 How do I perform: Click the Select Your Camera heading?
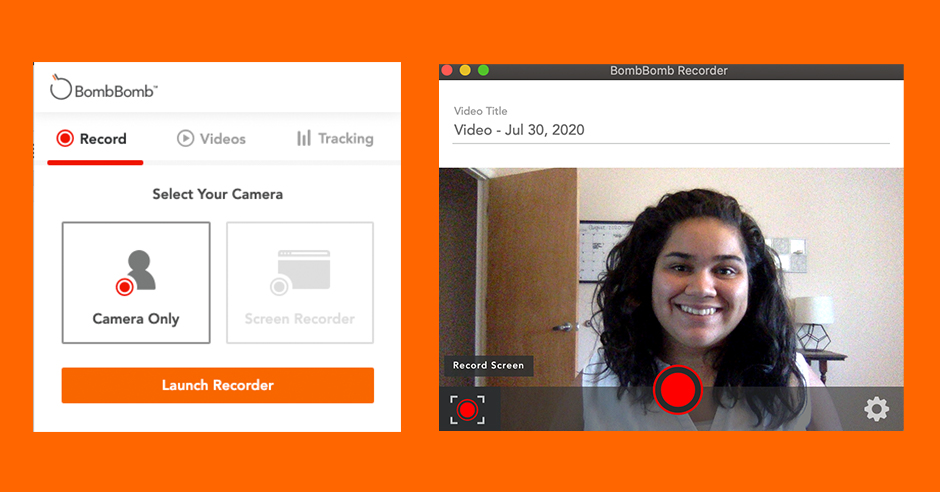(218, 194)
